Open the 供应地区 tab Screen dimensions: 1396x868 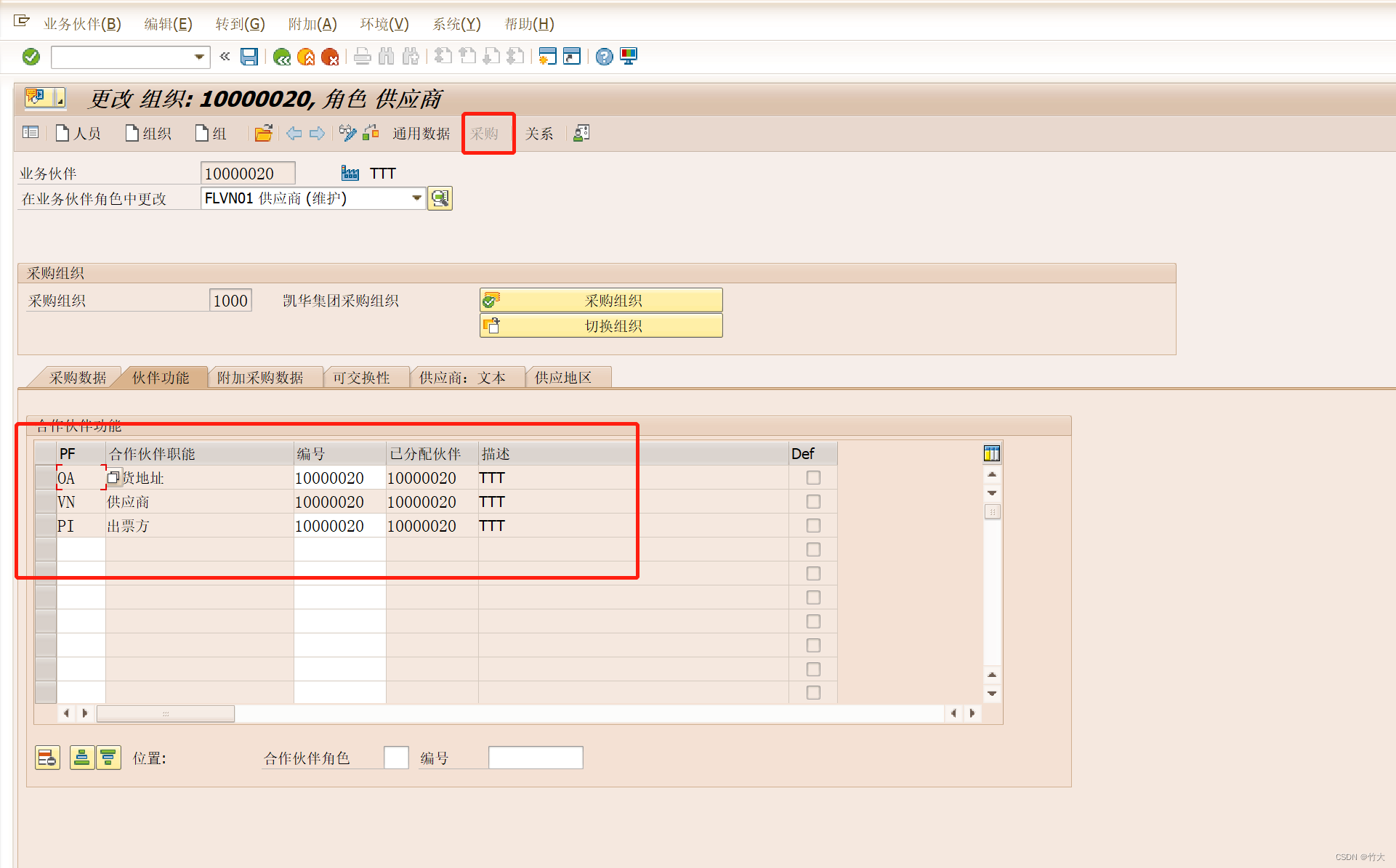(x=563, y=378)
